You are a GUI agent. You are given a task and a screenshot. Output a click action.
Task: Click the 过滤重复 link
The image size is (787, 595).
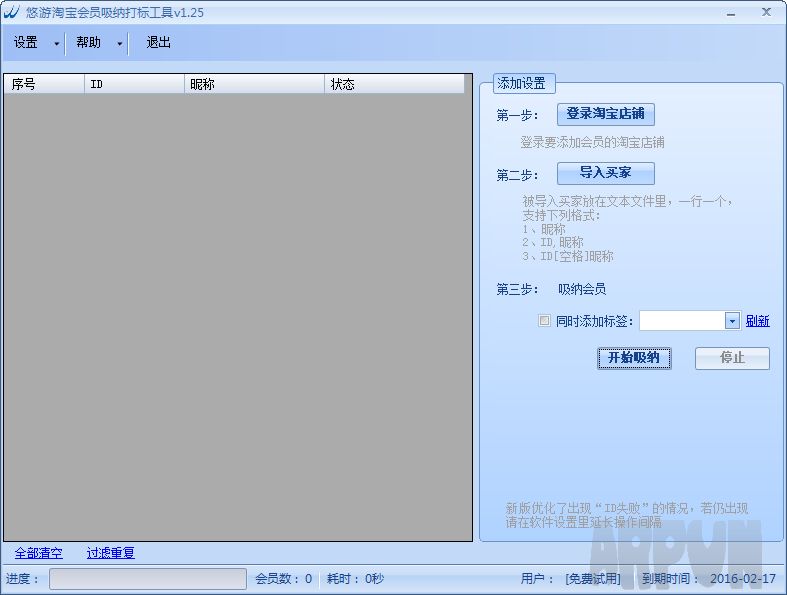(110, 553)
